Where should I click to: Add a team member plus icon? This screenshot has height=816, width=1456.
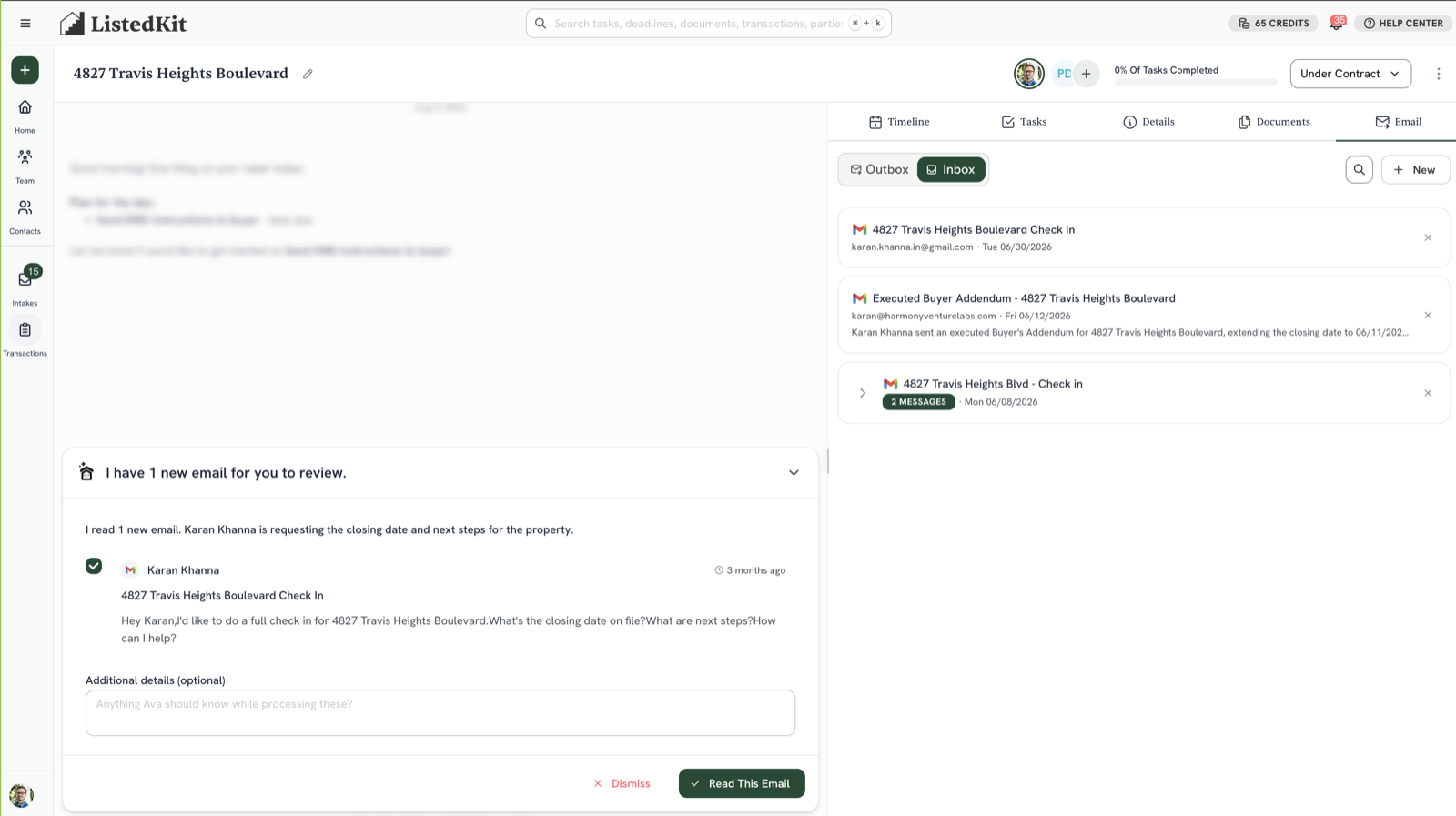tap(1086, 74)
